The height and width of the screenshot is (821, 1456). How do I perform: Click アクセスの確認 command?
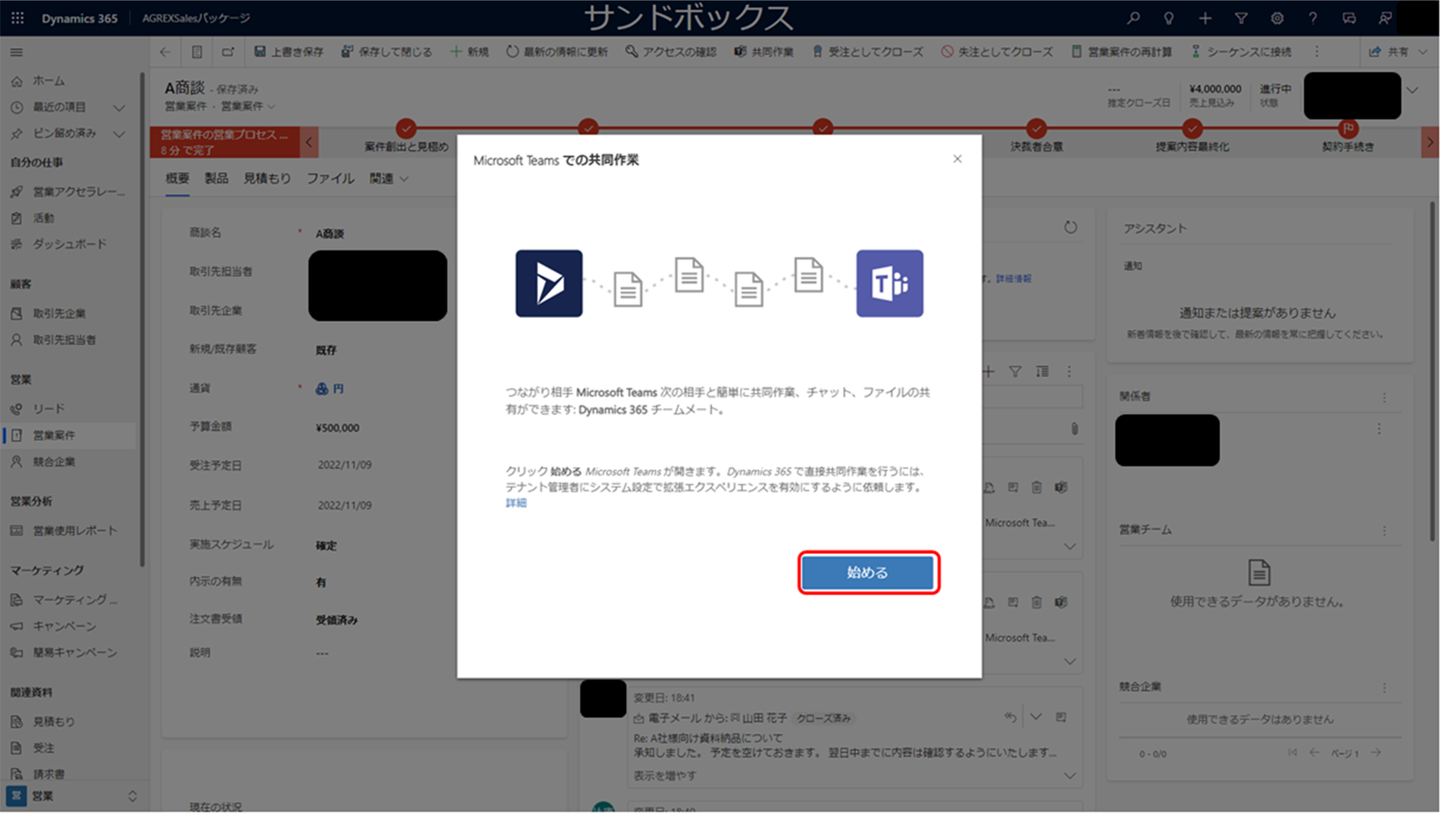click(x=671, y=52)
